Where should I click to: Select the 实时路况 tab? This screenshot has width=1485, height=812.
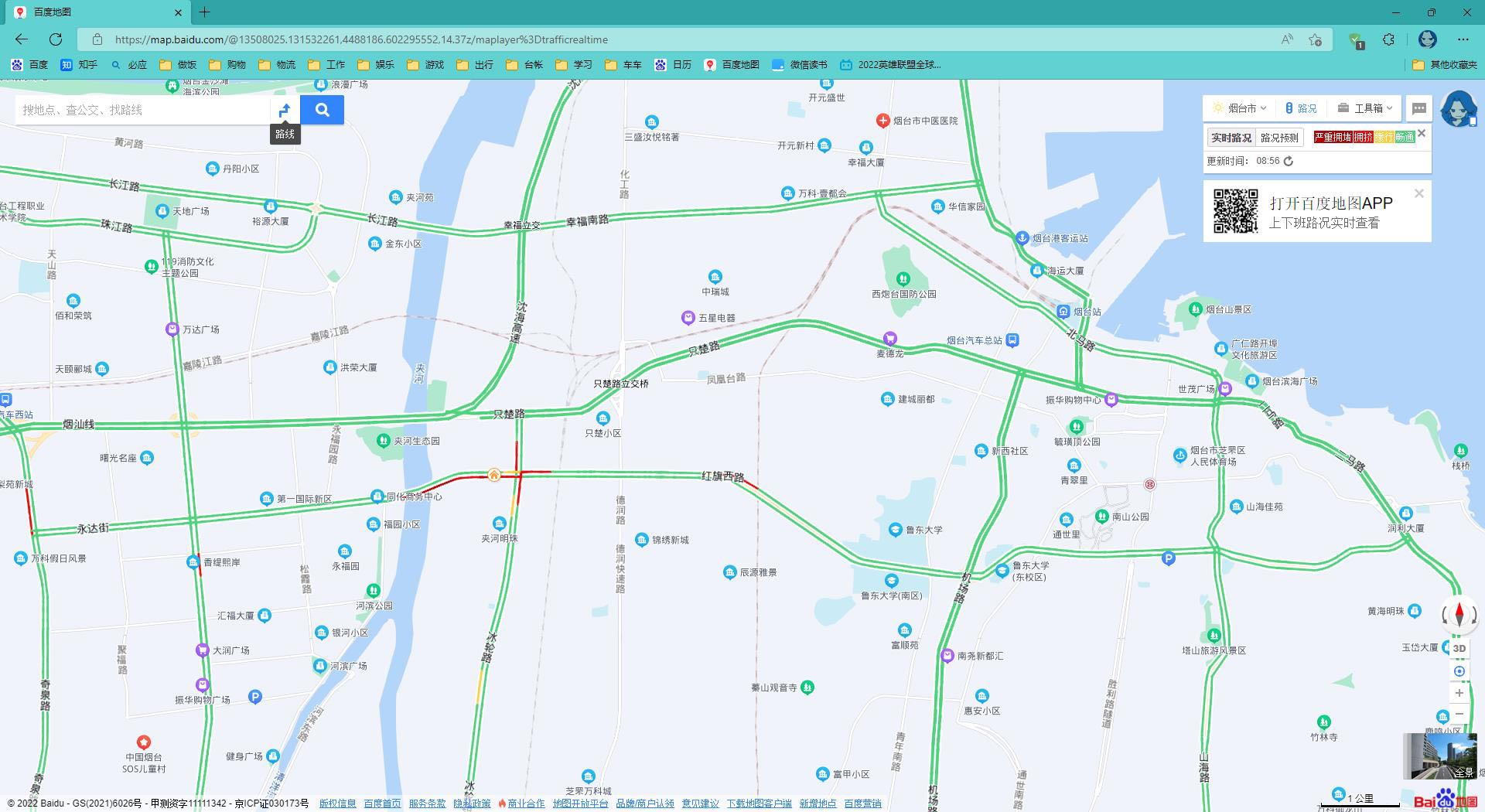click(1231, 138)
